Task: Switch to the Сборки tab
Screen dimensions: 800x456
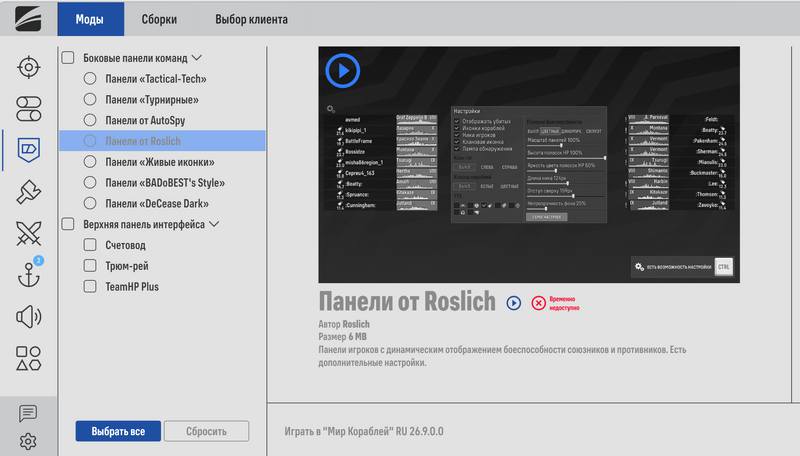Action: pyautogui.click(x=159, y=19)
